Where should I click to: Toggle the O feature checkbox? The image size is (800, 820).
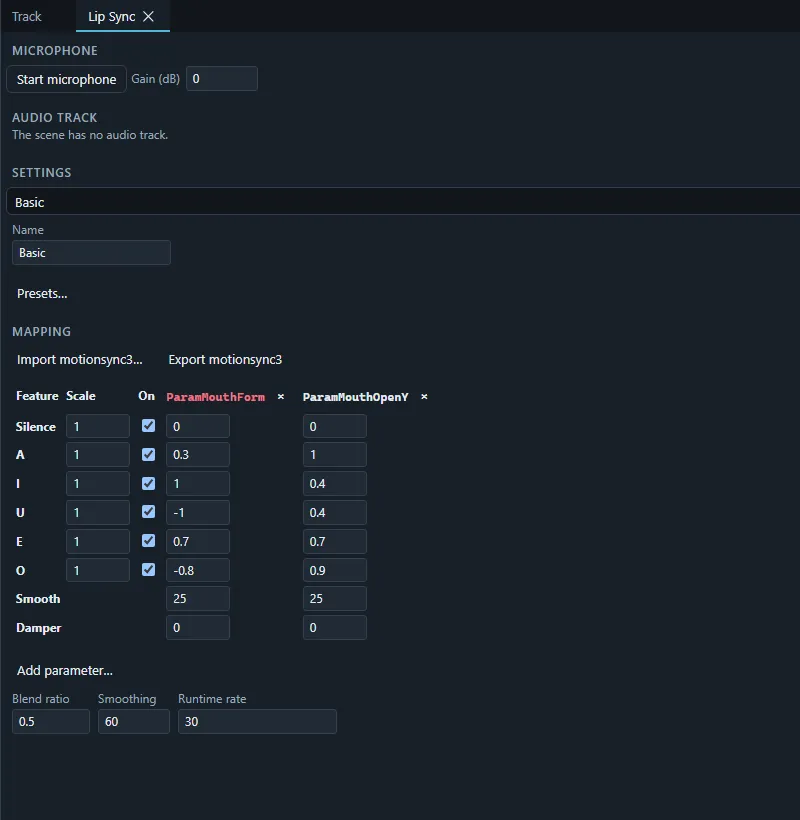point(148,570)
